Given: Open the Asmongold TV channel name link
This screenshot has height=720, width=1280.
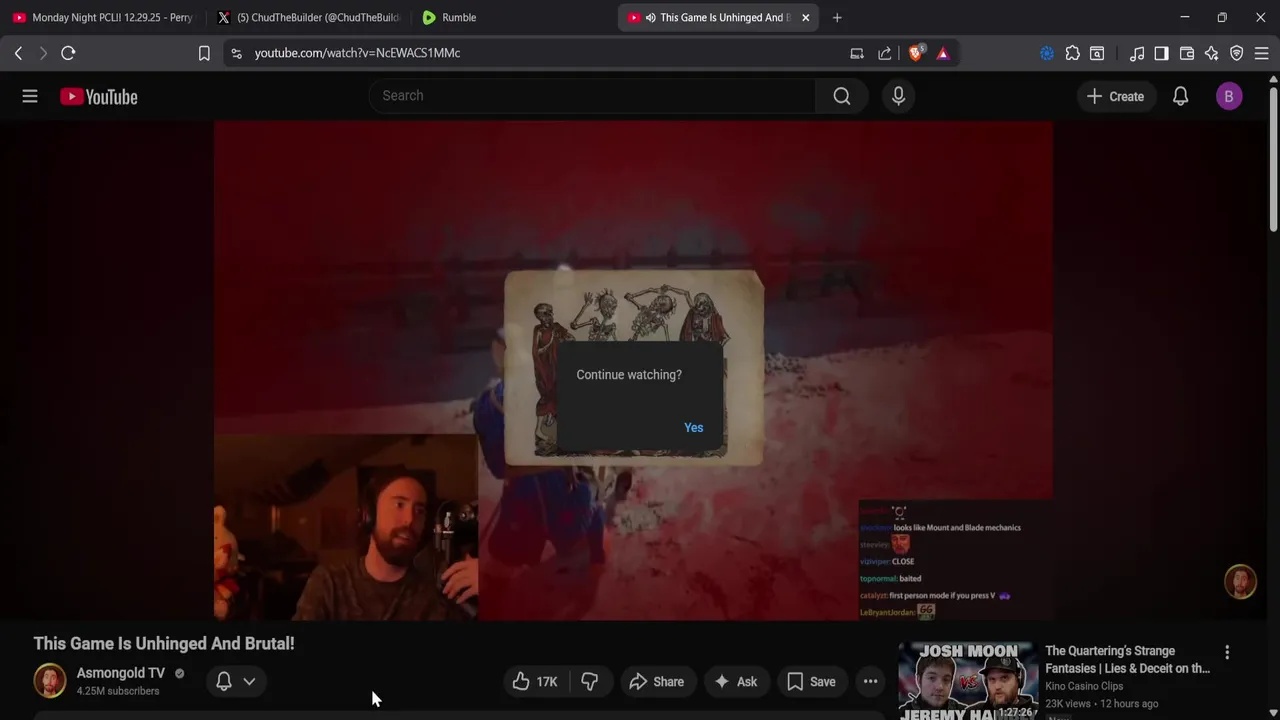Looking at the screenshot, I should [x=121, y=673].
